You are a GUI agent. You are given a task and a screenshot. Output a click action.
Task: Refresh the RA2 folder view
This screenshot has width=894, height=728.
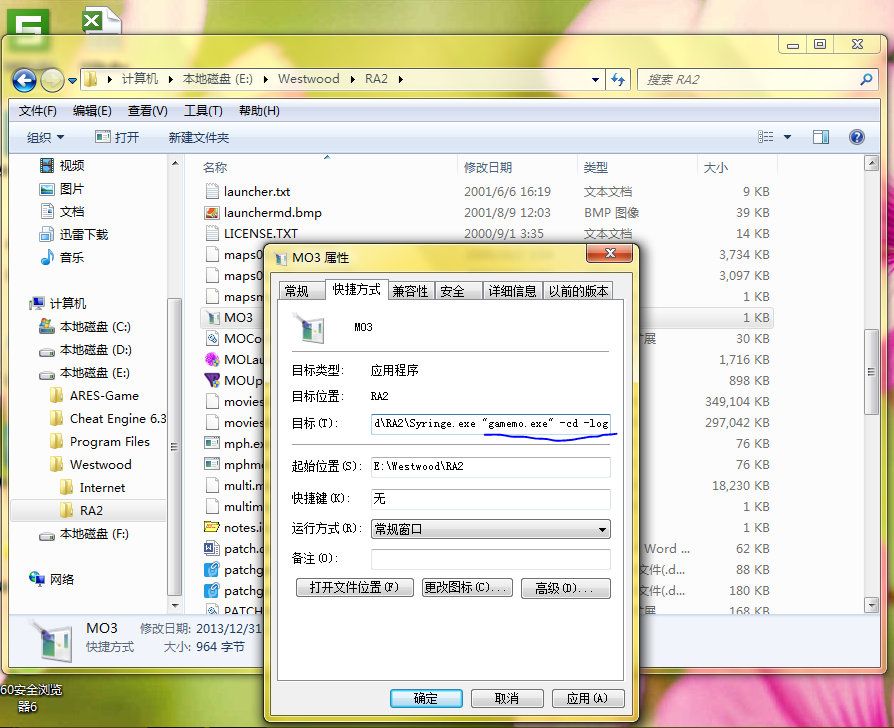pos(618,79)
